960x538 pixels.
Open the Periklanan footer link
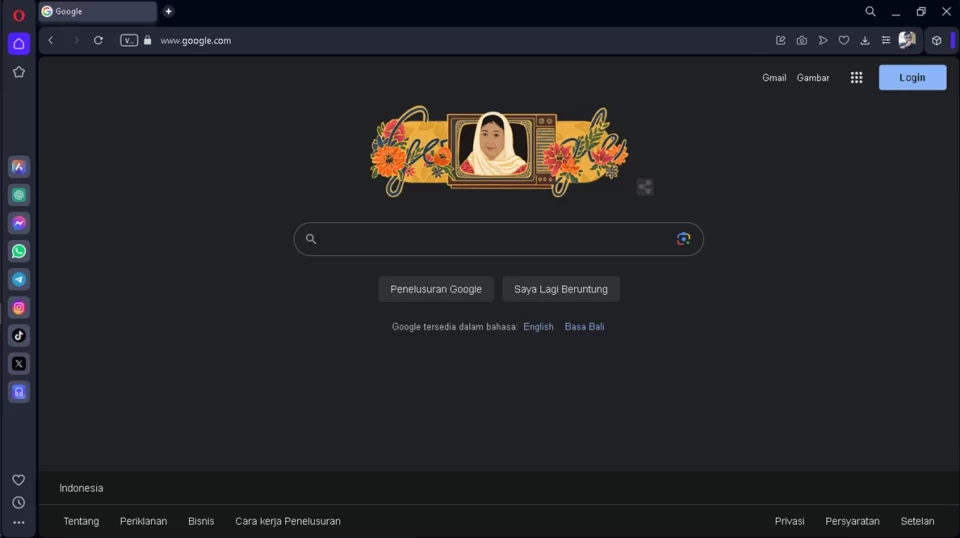(143, 521)
